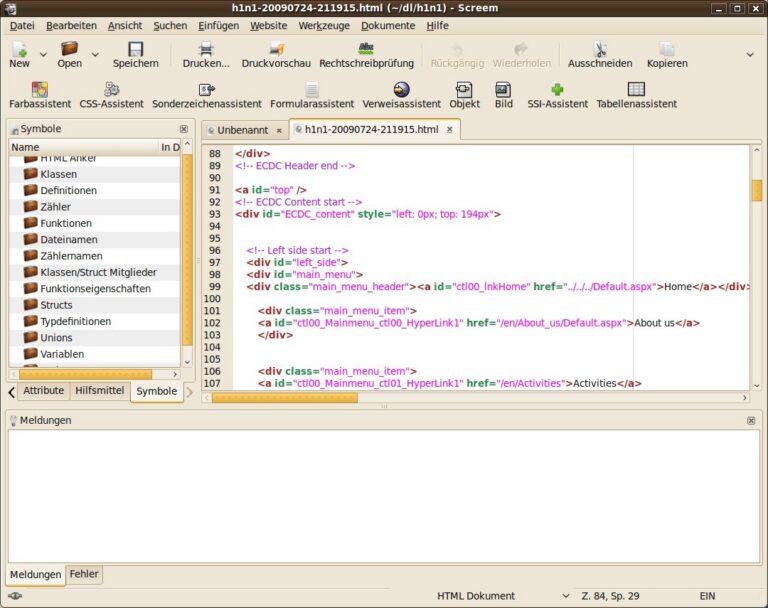Click the editor vertical scrollbar thumb
768x608 pixels.
(x=757, y=190)
